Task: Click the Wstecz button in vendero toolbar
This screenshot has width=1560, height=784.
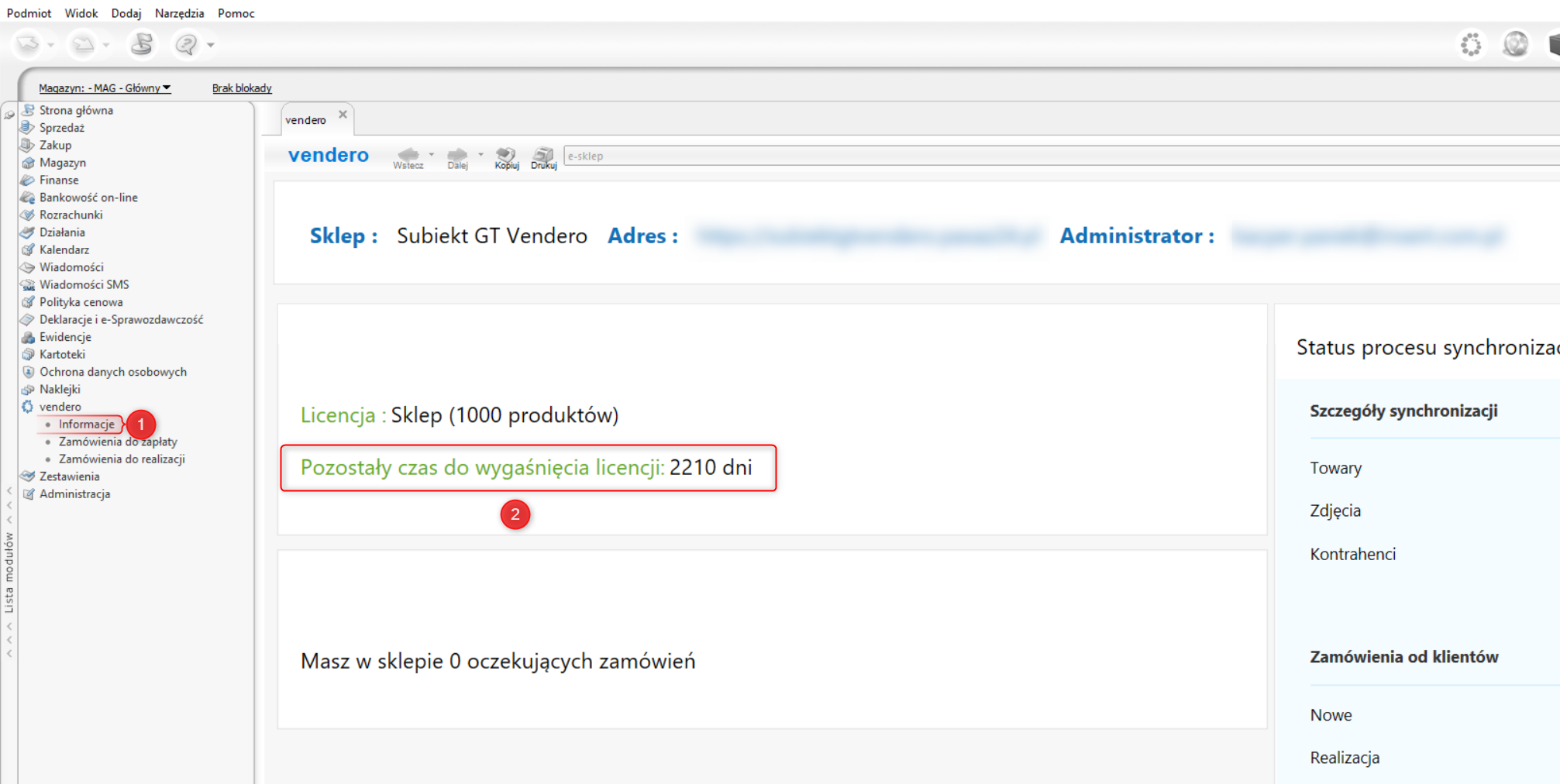Action: click(408, 157)
